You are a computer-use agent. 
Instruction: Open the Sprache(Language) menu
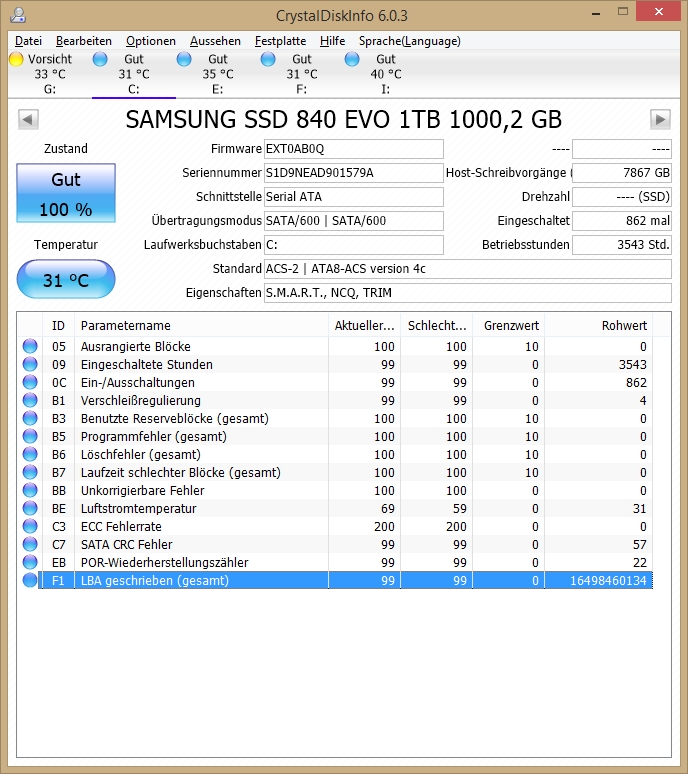pos(410,41)
